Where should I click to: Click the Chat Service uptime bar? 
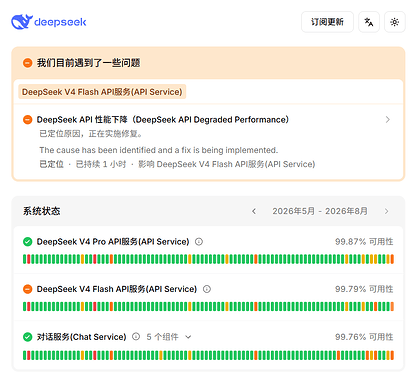(208, 355)
